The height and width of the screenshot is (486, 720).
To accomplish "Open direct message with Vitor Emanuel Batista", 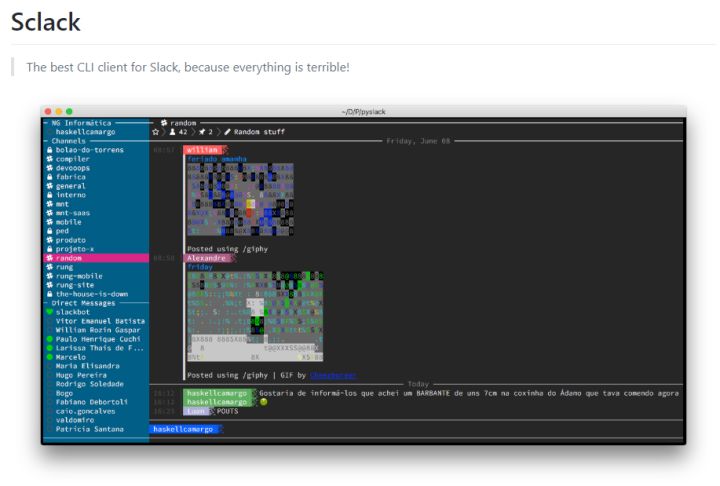I will 100,321.
